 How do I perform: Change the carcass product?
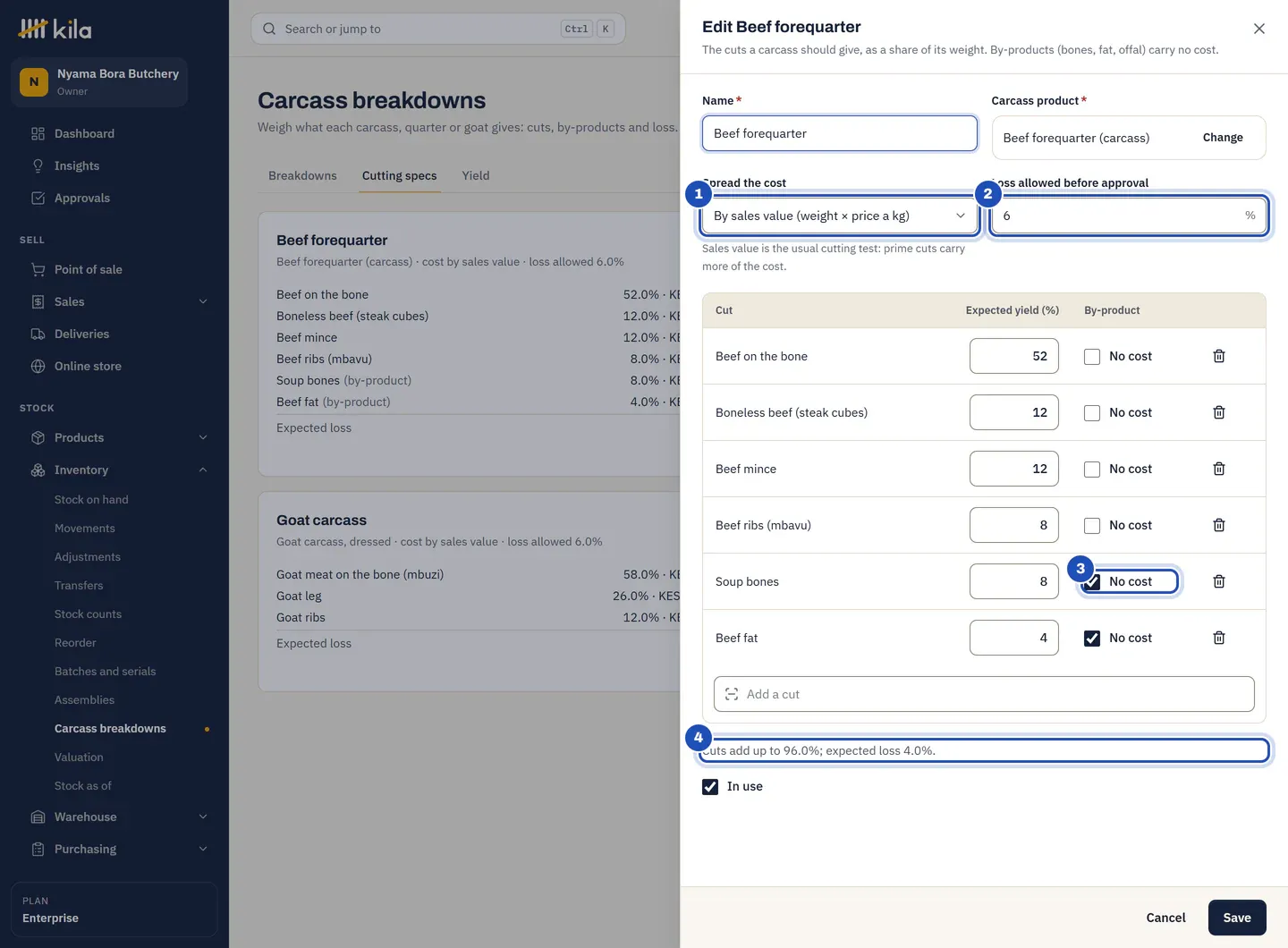tap(1223, 137)
